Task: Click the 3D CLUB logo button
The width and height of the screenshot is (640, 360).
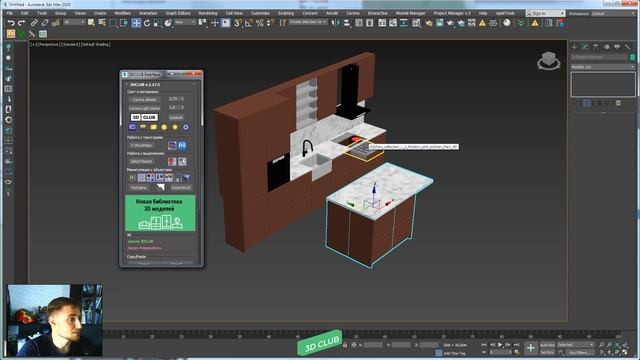Action: pos(144,117)
